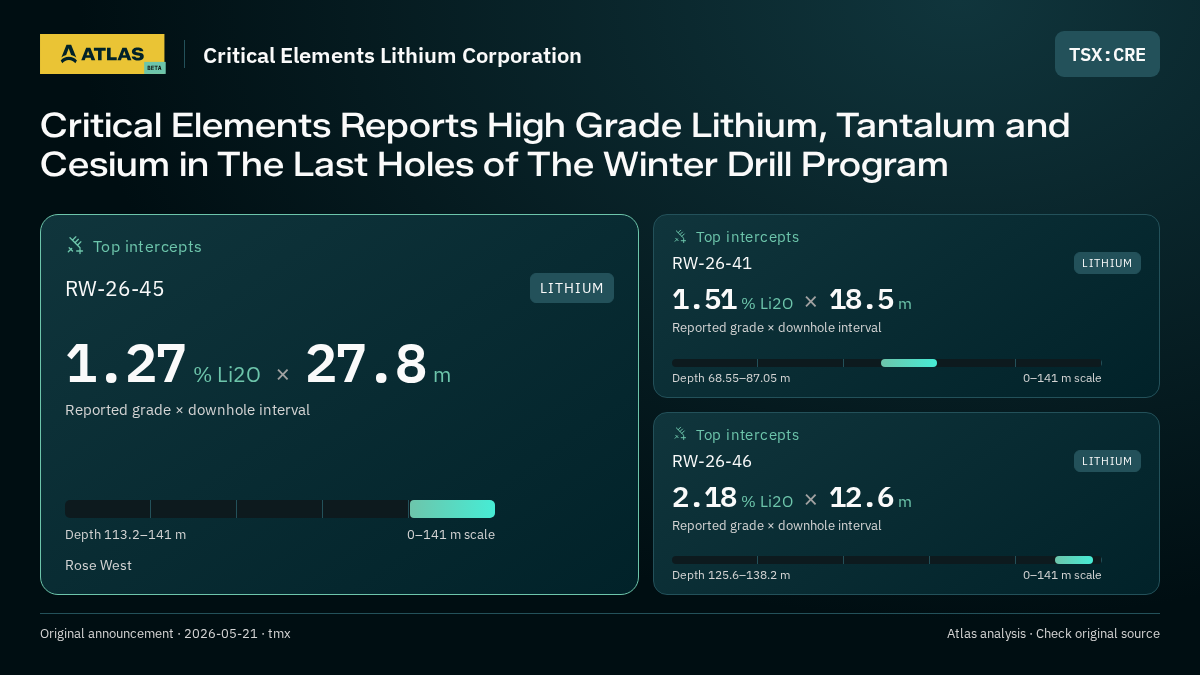Click the drill icon in RW-26-46 card
Image resolution: width=1200 pixels, height=675 pixels.
680,434
